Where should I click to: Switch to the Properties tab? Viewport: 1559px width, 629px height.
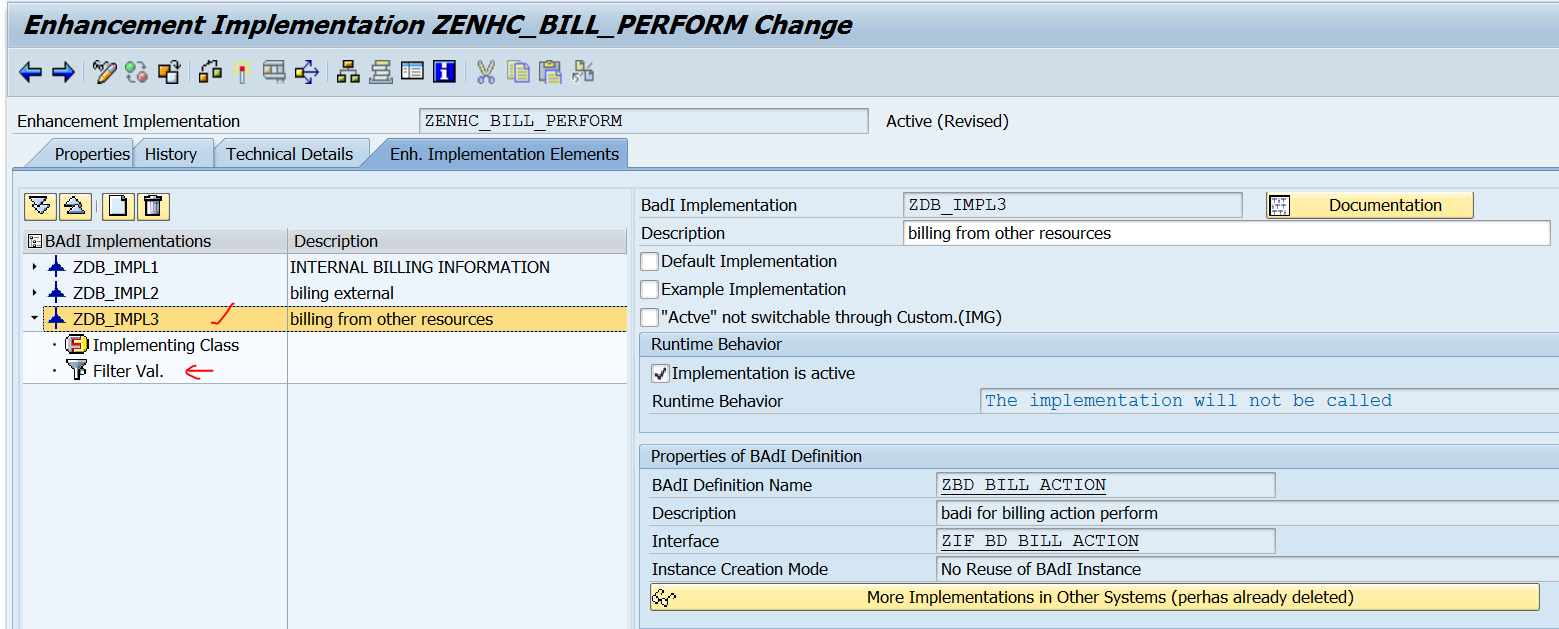tap(92, 153)
